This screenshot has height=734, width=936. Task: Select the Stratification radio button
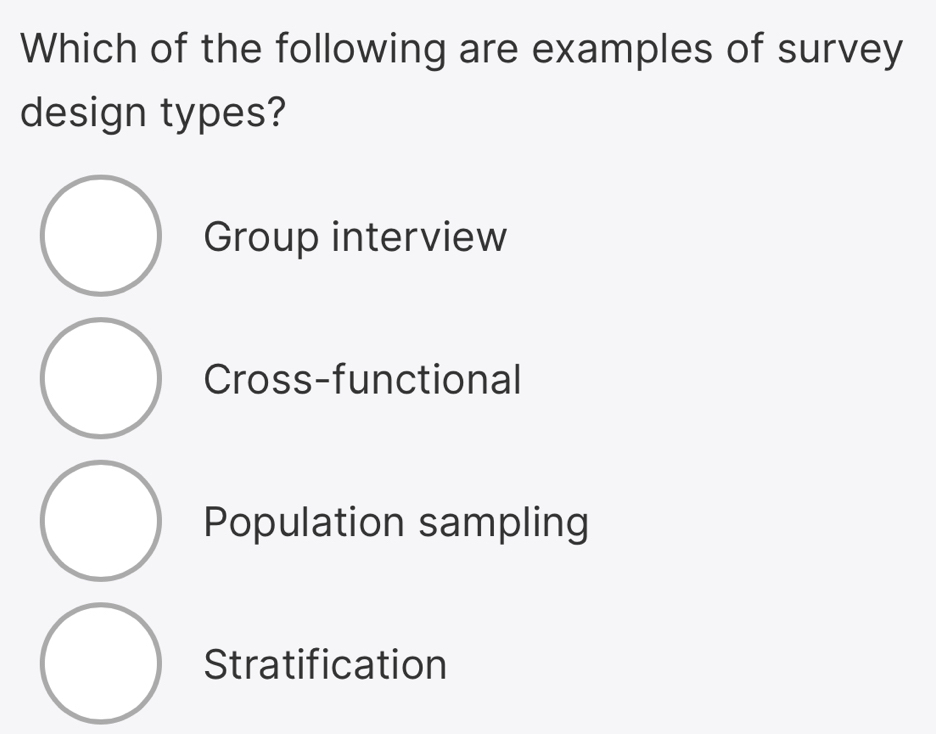coord(101,665)
